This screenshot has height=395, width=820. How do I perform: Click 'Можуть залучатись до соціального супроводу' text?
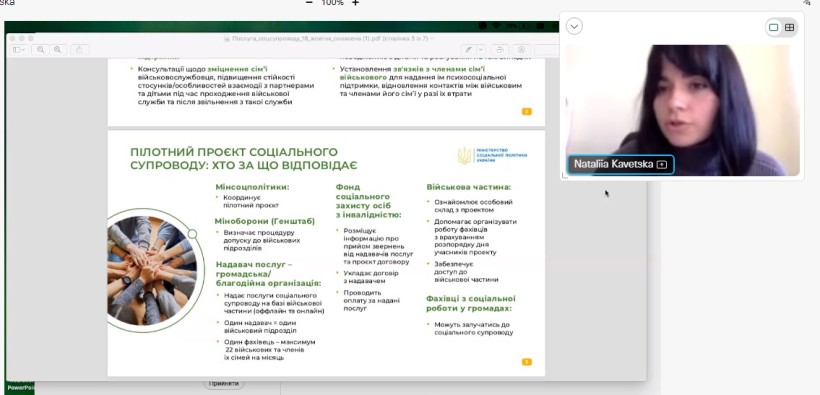point(473,328)
